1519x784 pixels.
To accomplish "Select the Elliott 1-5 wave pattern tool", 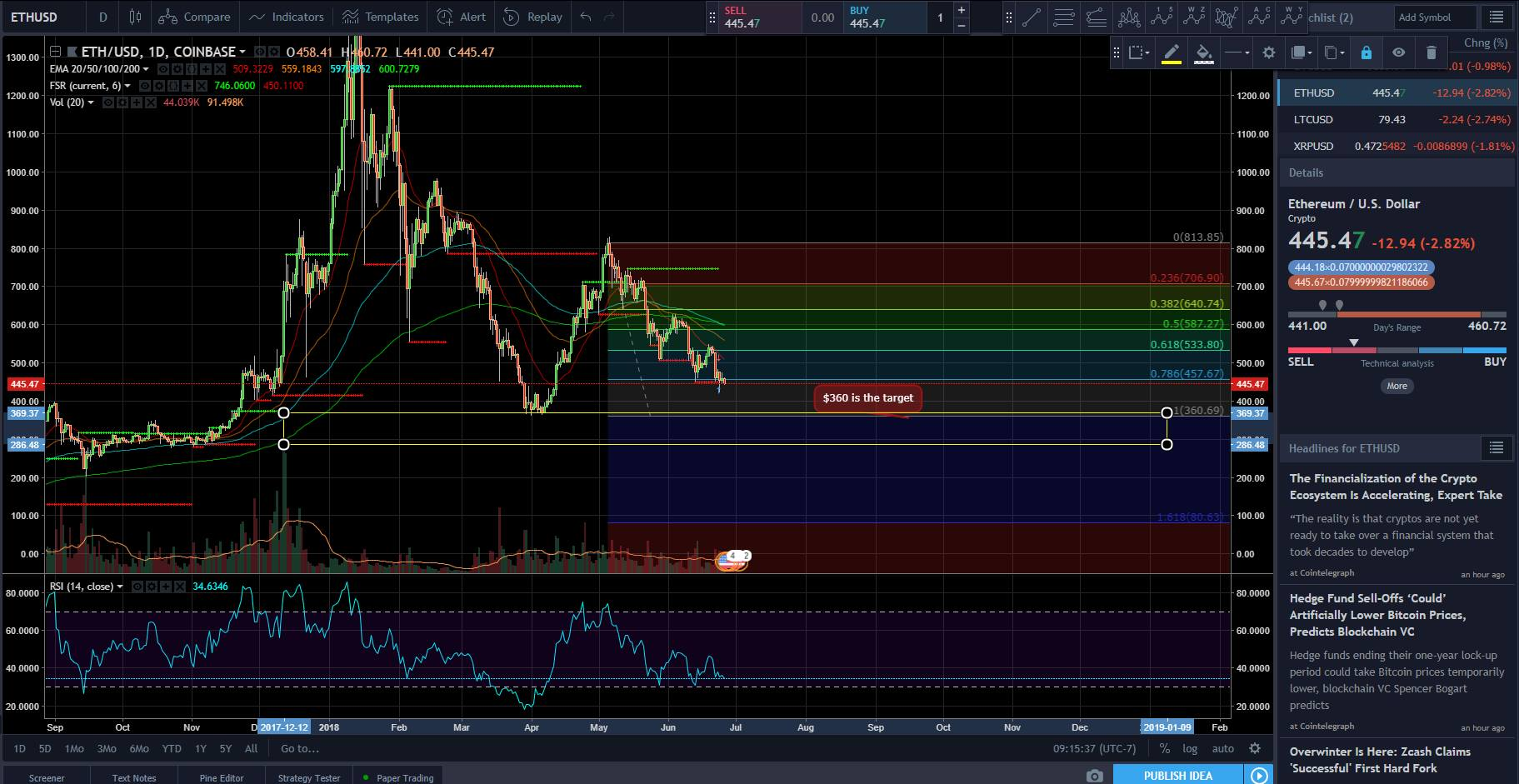I will pos(1162,17).
